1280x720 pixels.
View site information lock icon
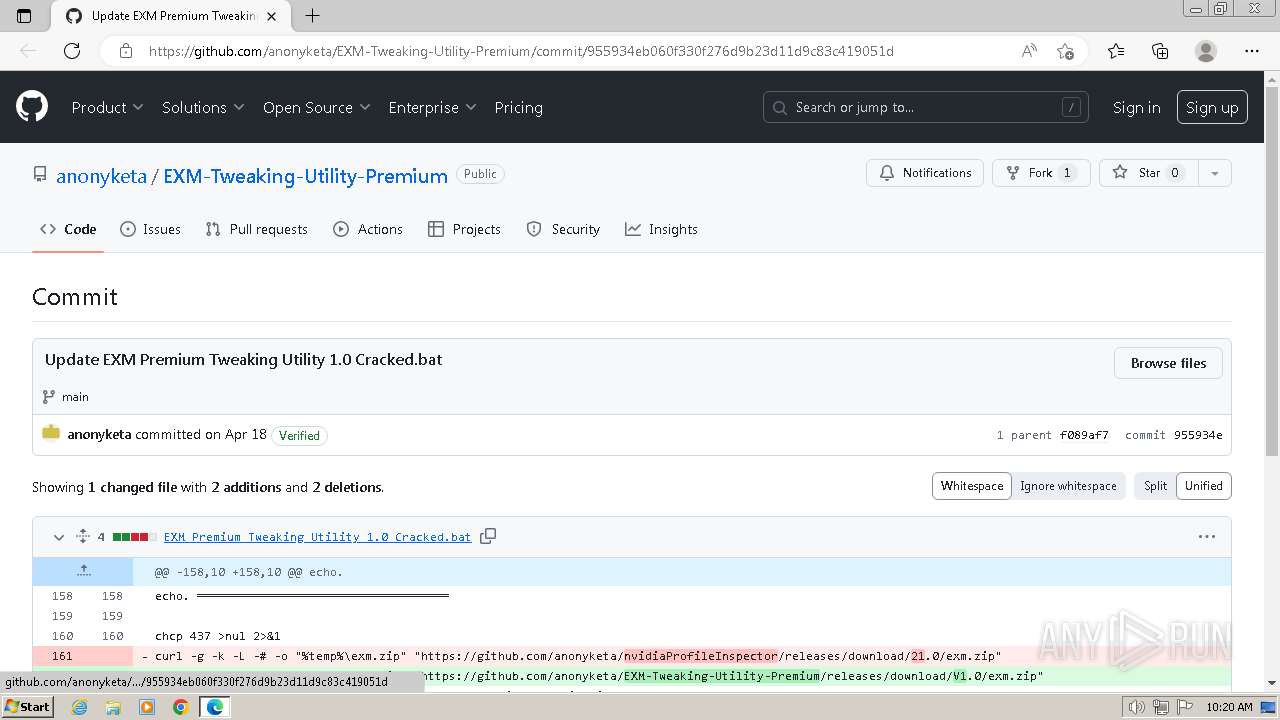pyautogui.click(x=126, y=51)
